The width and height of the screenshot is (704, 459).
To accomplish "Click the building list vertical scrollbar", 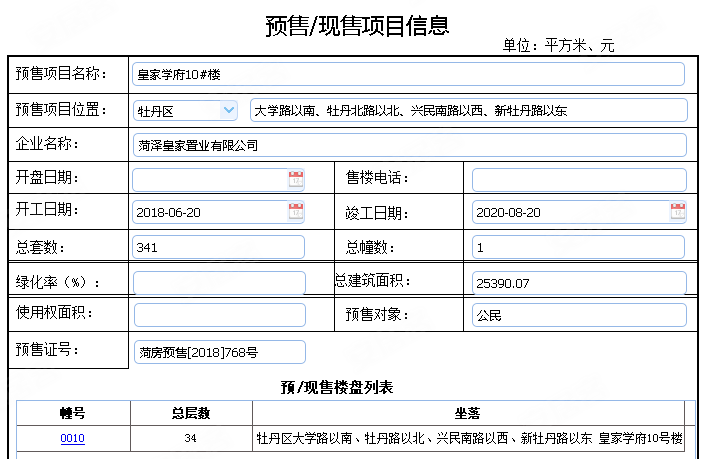I will pyautogui.click(x=689, y=428).
